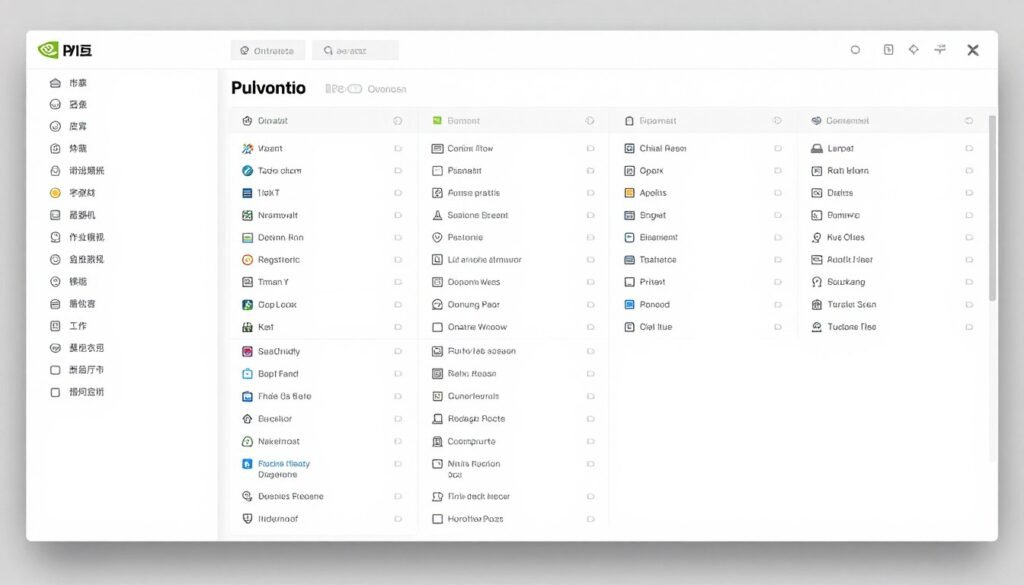Collapse the Comemat column via its chevron
Viewport: 1024px width, 585px height.
pos(968,120)
